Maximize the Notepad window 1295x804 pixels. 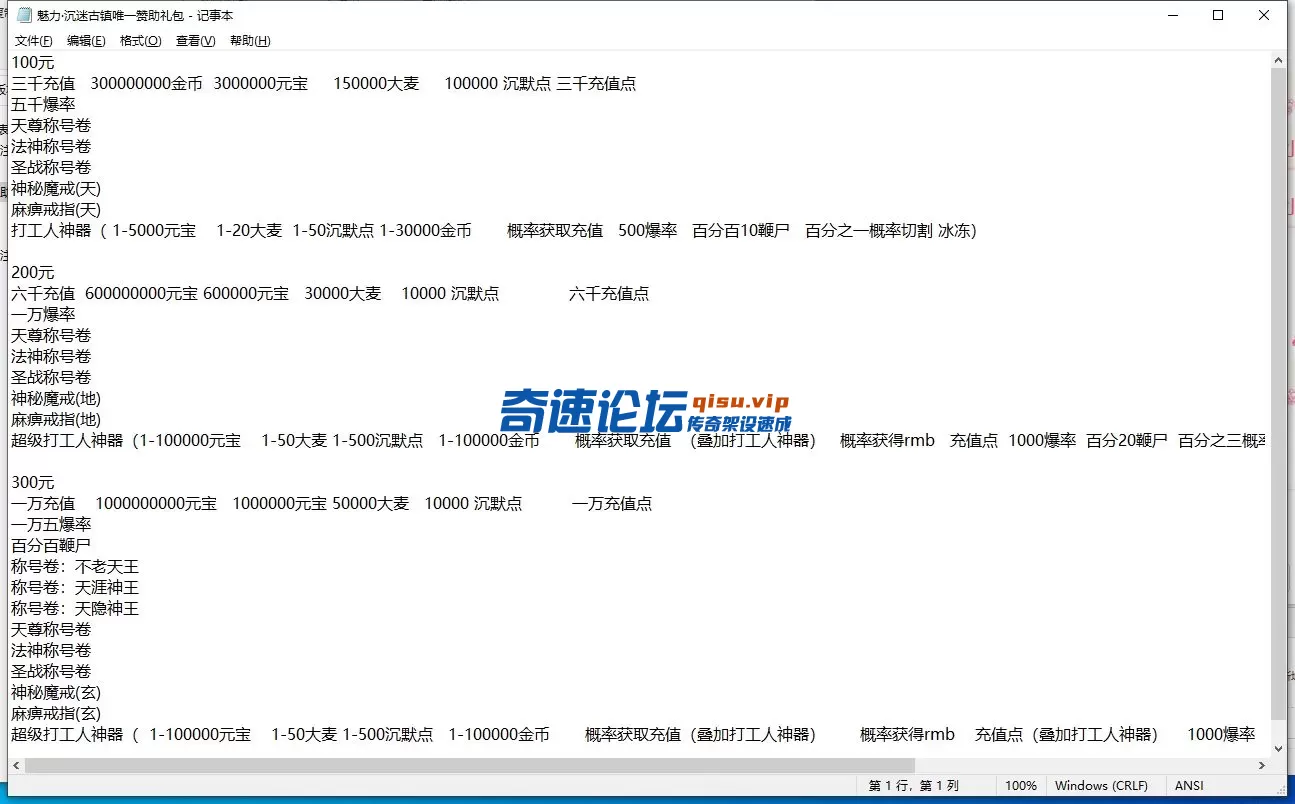pos(1217,15)
